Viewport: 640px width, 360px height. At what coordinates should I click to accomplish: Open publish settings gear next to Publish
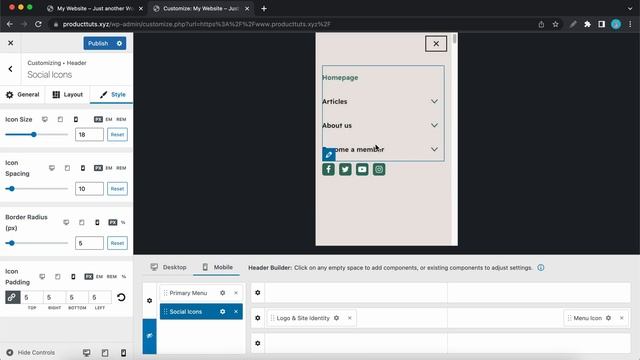pos(119,43)
